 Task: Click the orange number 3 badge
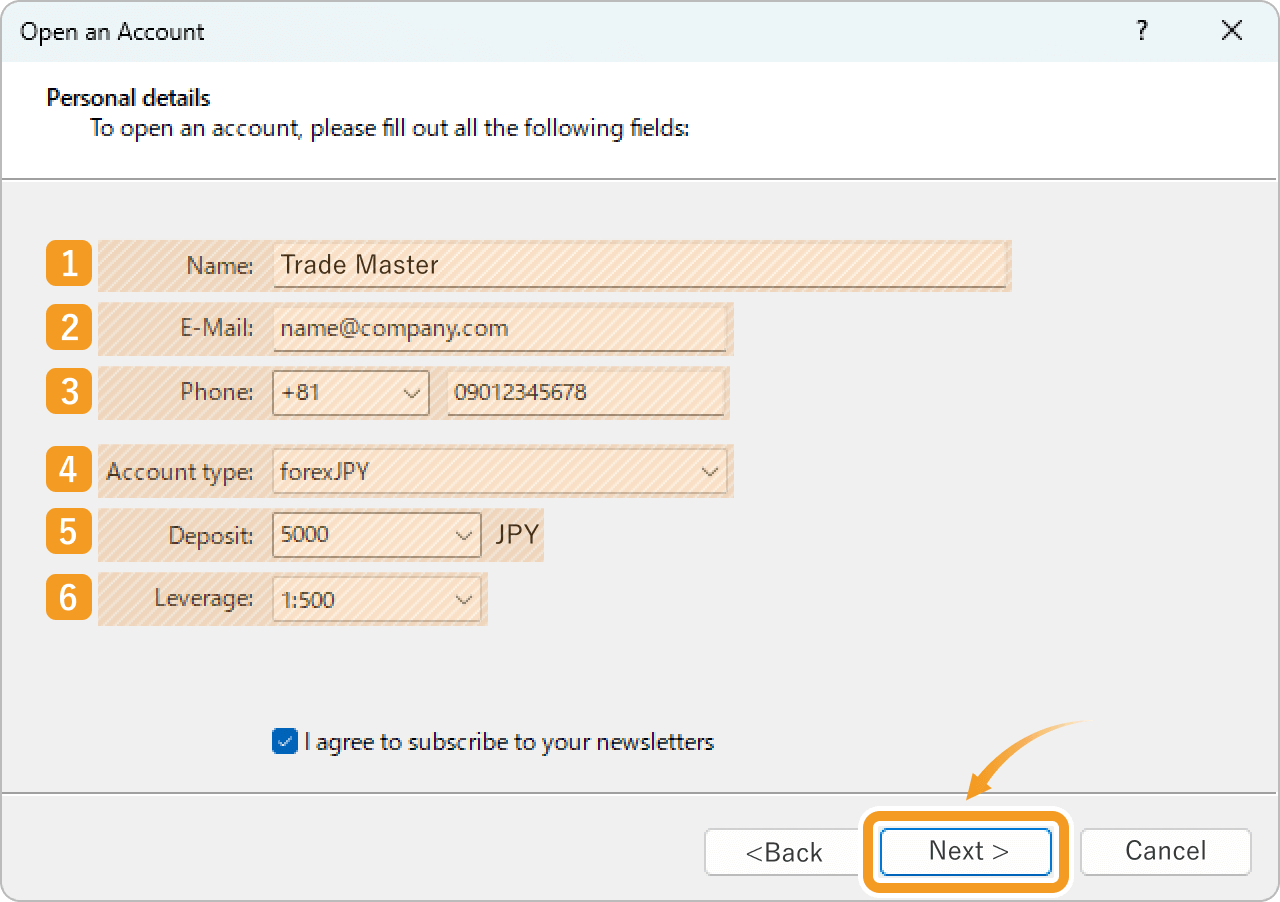[x=69, y=391]
